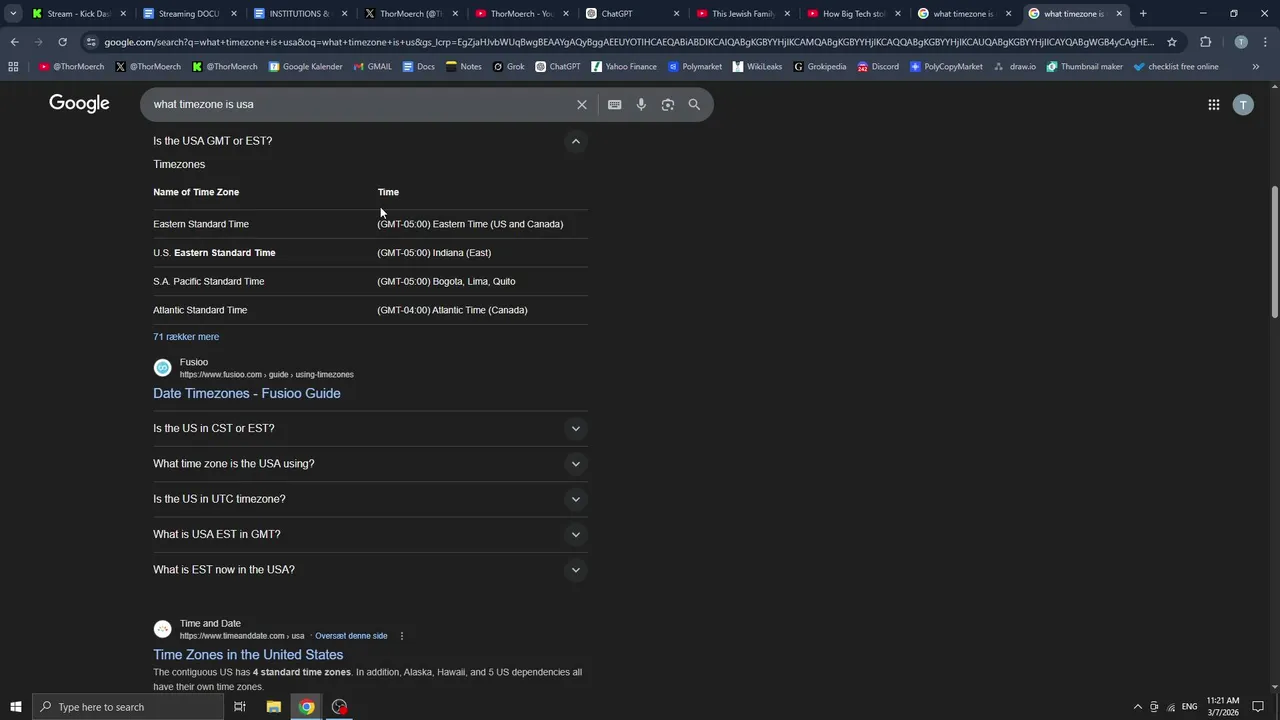The width and height of the screenshot is (1280, 720).
Task: Search by image with Lens icon
Action: tap(668, 104)
